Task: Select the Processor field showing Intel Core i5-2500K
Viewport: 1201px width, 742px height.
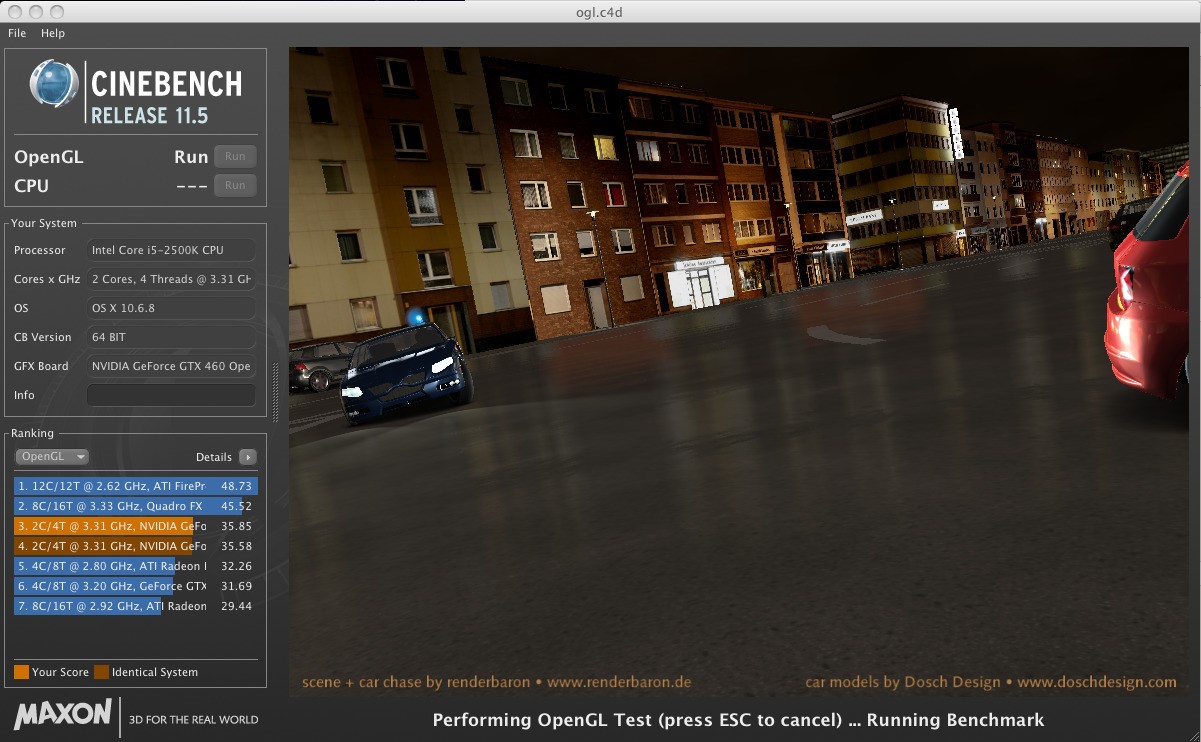Action: click(x=171, y=250)
